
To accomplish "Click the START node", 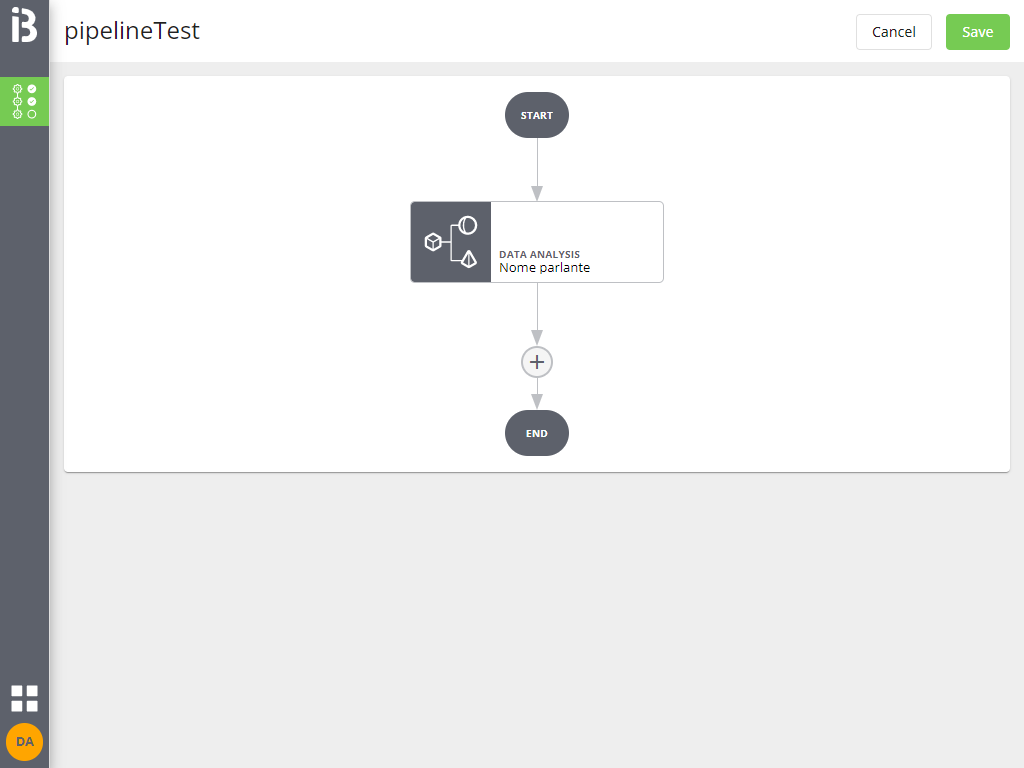I will click(x=537, y=115).
